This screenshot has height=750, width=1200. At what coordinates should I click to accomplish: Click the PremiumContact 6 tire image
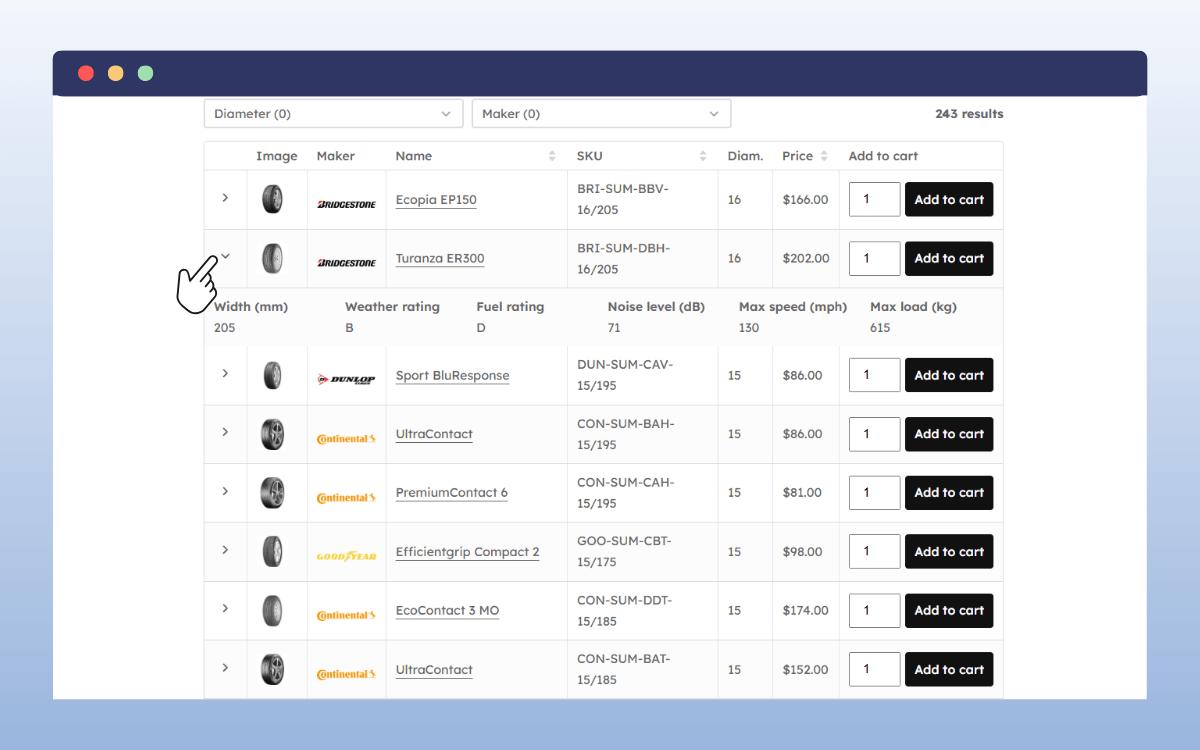point(272,493)
